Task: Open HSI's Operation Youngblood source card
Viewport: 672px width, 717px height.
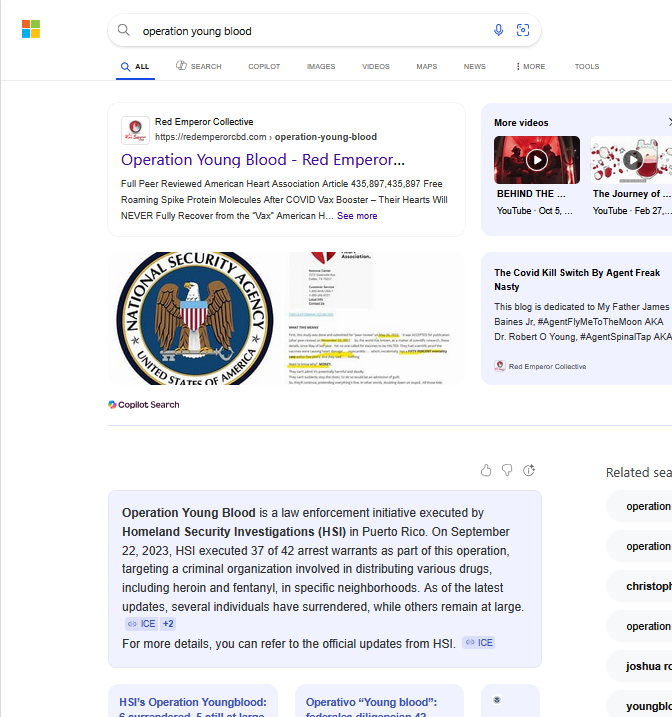Action: tap(193, 701)
